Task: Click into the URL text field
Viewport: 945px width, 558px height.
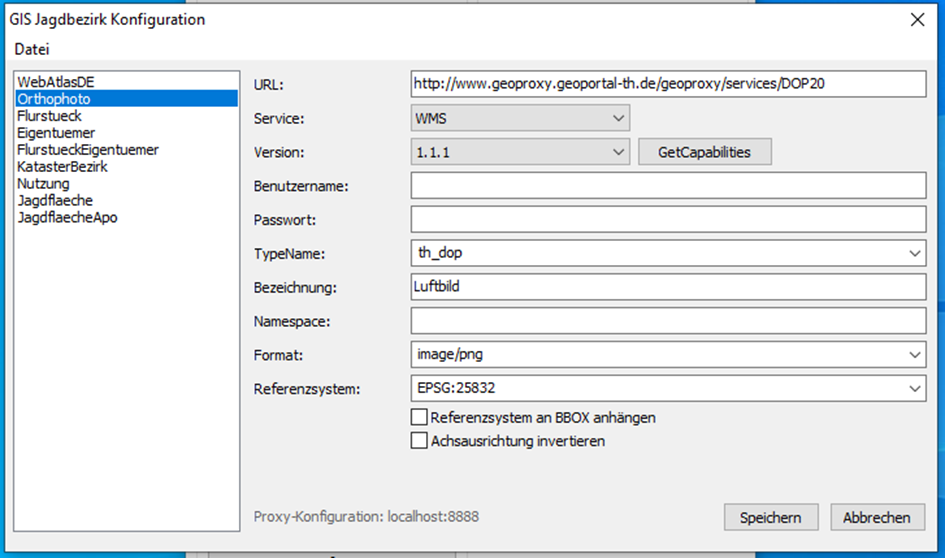Action: (x=668, y=85)
